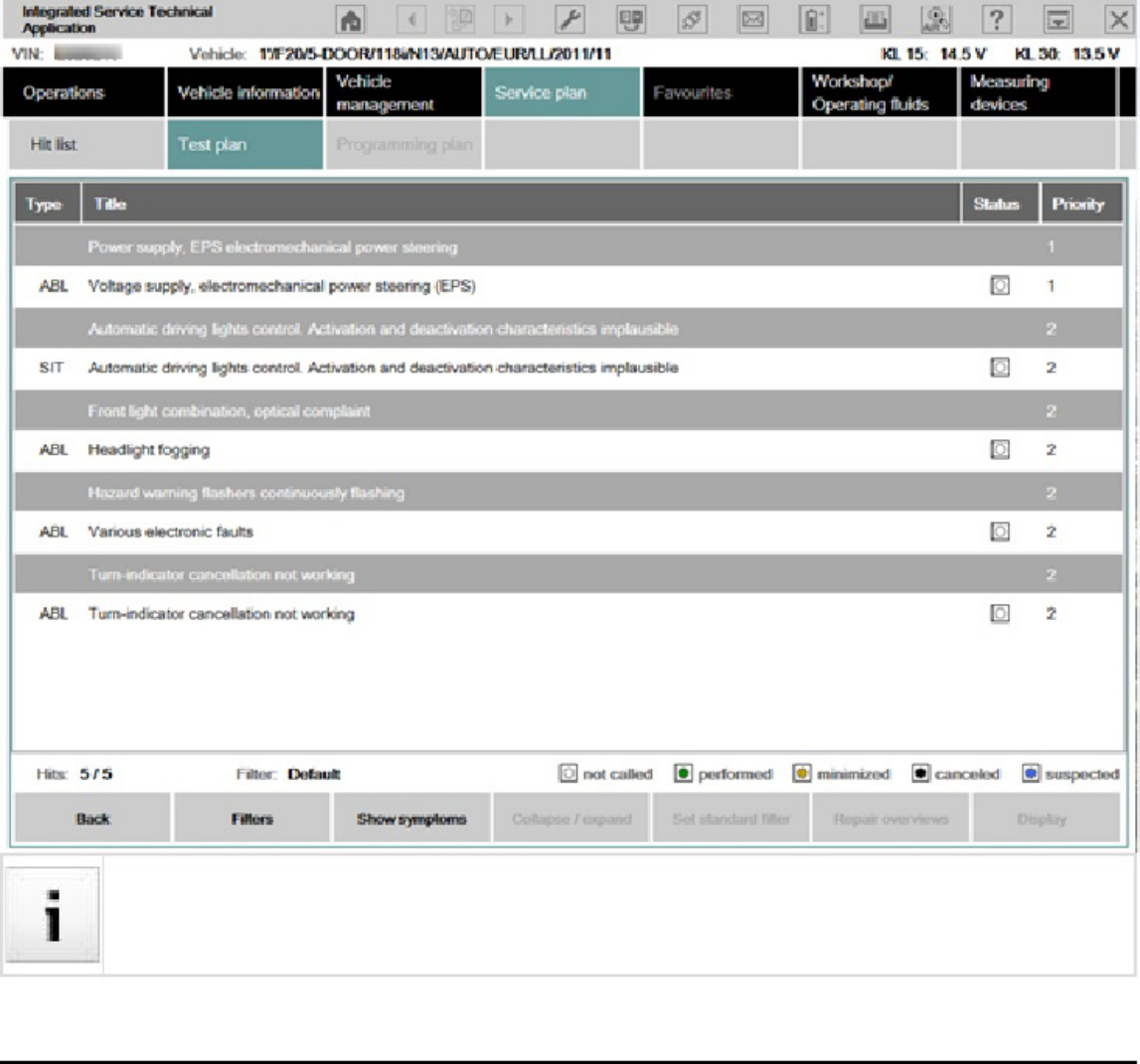Switch to the Hit list sub-tab
Screen dimensions: 1140x1064
click(86, 145)
